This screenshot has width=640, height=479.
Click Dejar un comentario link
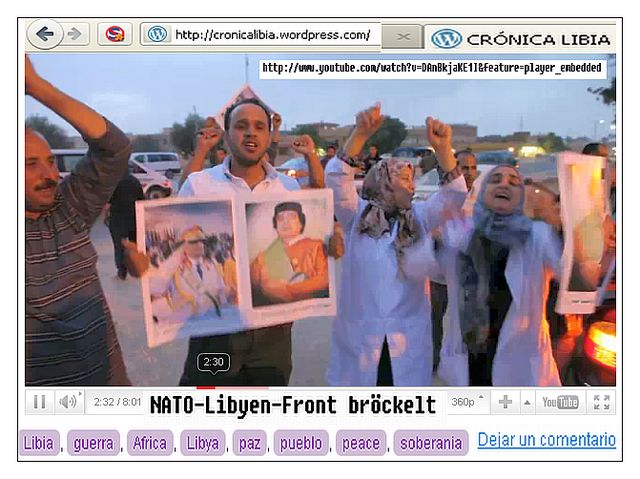(x=547, y=440)
